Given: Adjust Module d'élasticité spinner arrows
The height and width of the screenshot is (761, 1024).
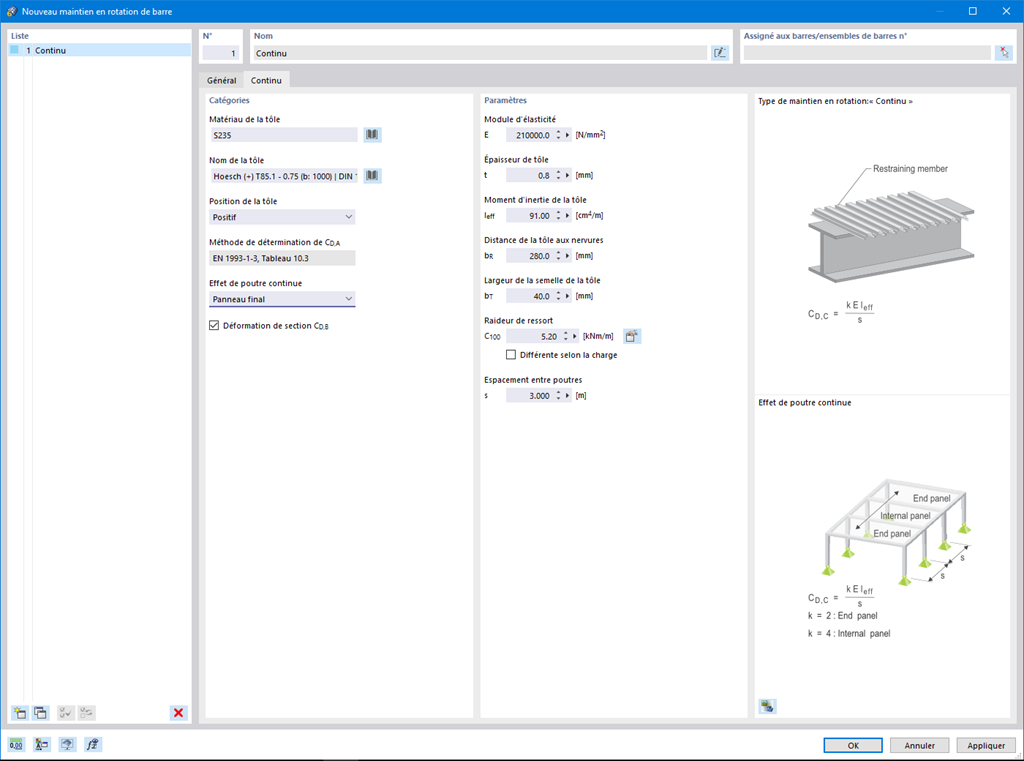Looking at the screenshot, I should point(558,135).
